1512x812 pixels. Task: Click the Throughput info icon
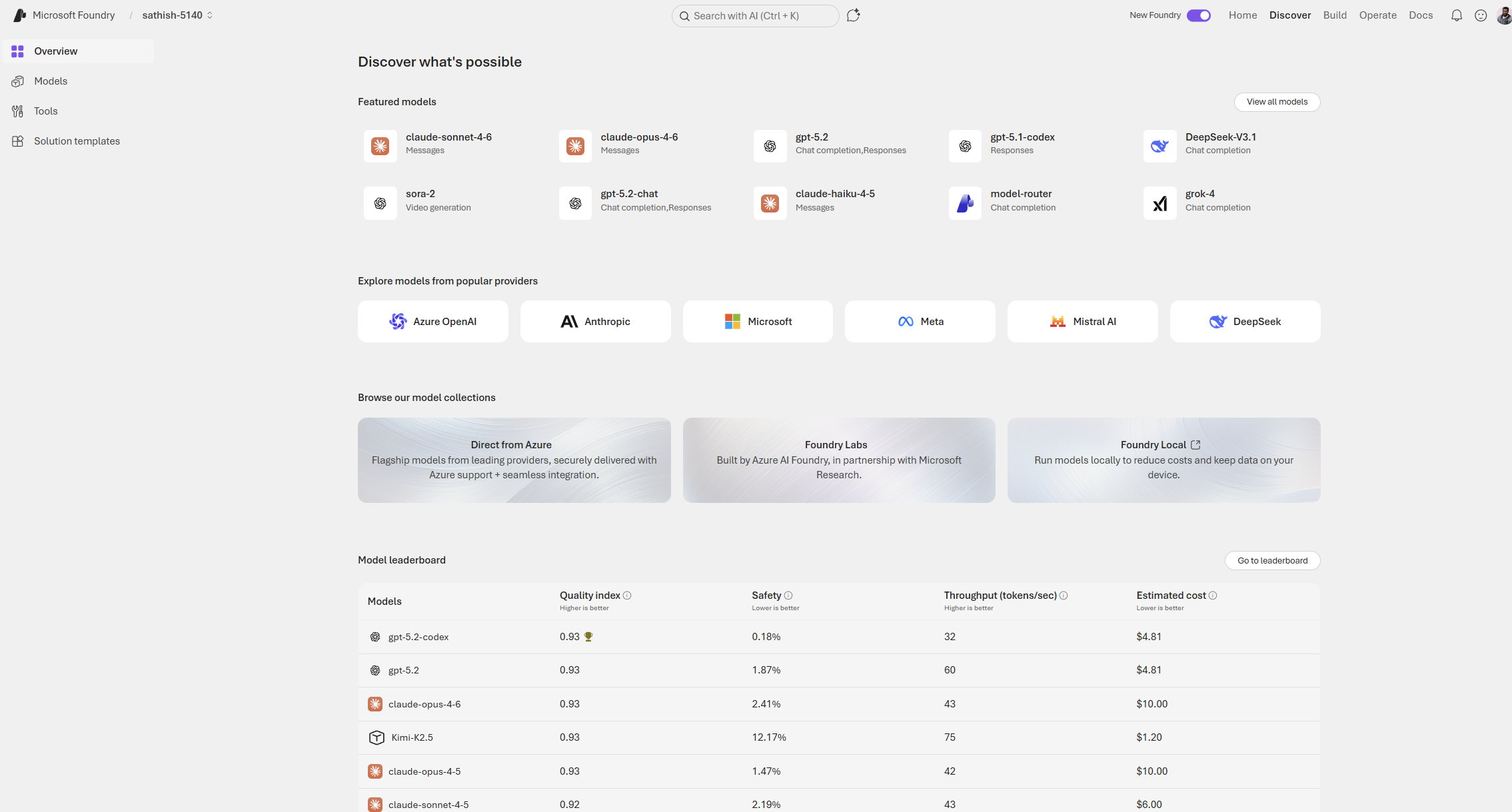[1064, 596]
